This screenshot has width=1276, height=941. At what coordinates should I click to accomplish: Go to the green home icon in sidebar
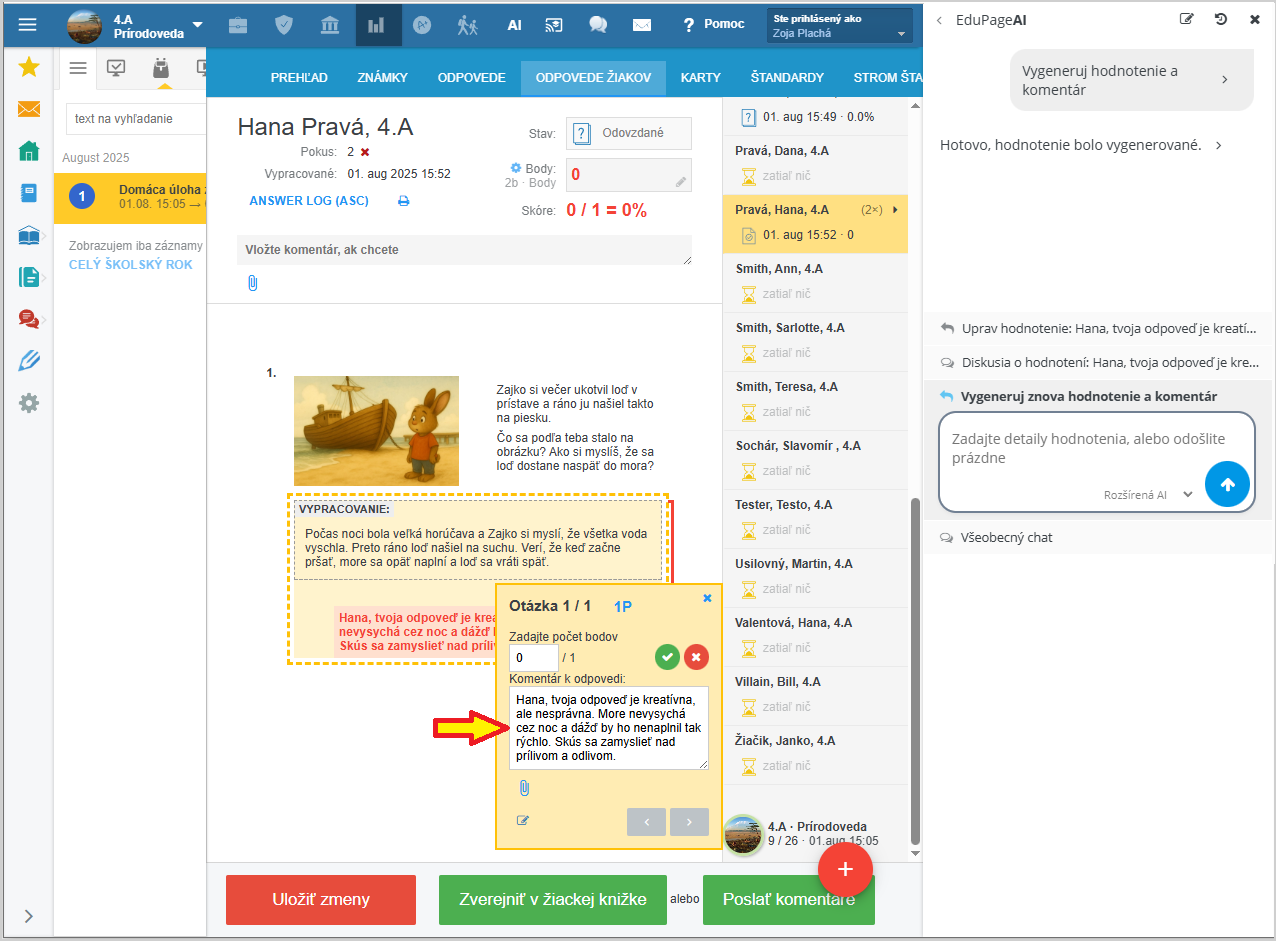[29, 151]
